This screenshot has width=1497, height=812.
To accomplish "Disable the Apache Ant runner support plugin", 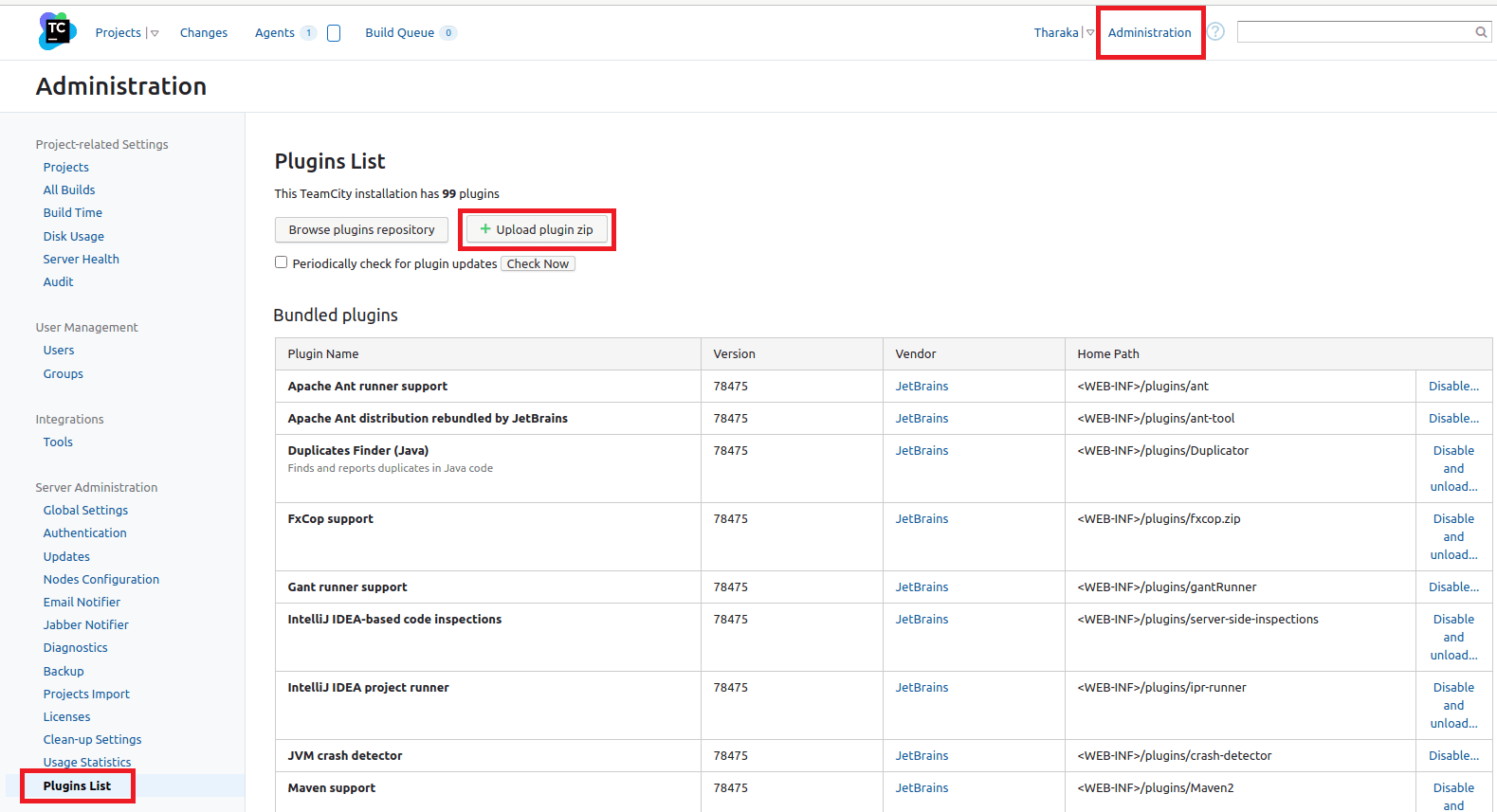I will pyautogui.click(x=1453, y=386).
